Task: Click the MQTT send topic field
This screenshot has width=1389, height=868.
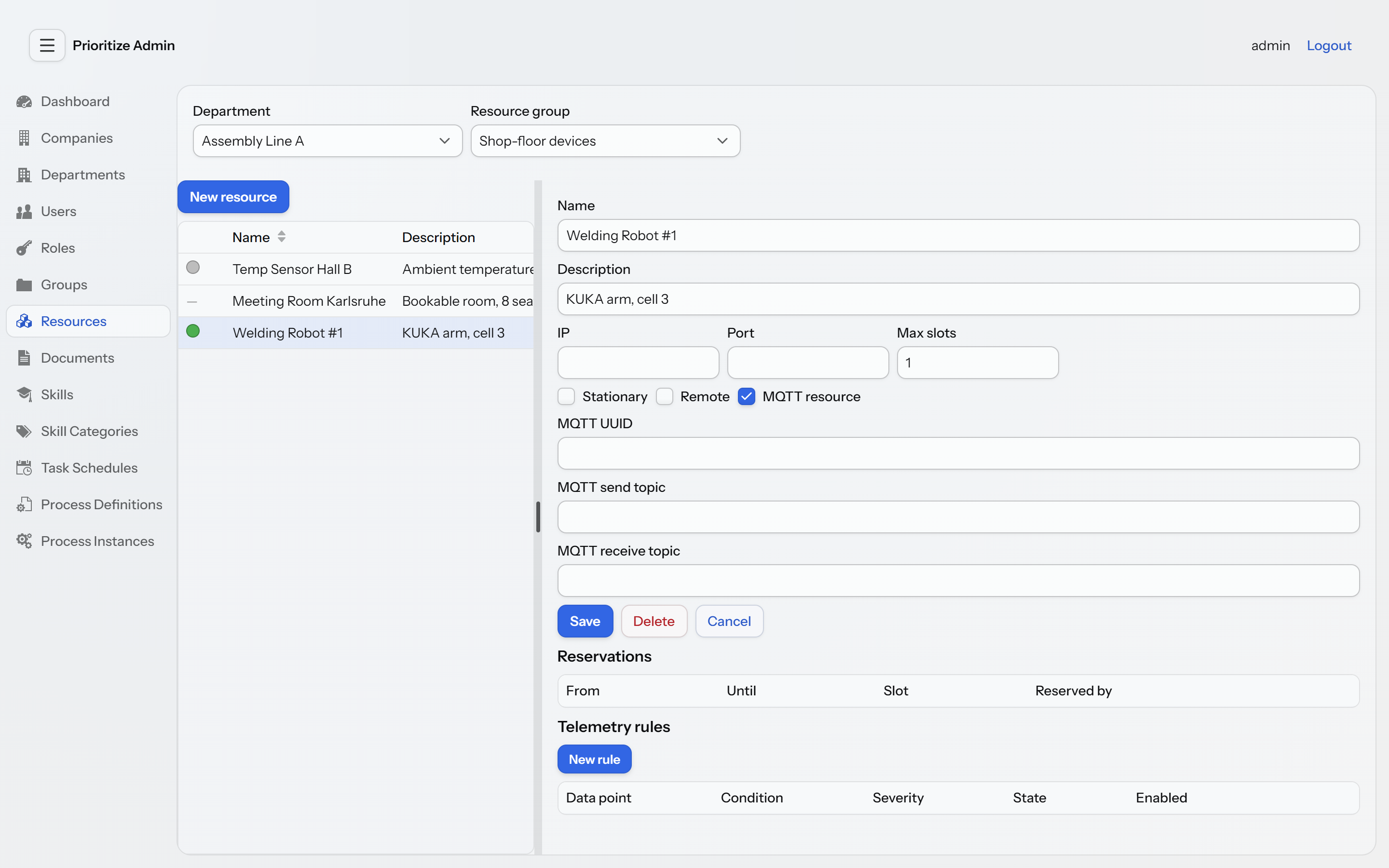Action: 958,517
